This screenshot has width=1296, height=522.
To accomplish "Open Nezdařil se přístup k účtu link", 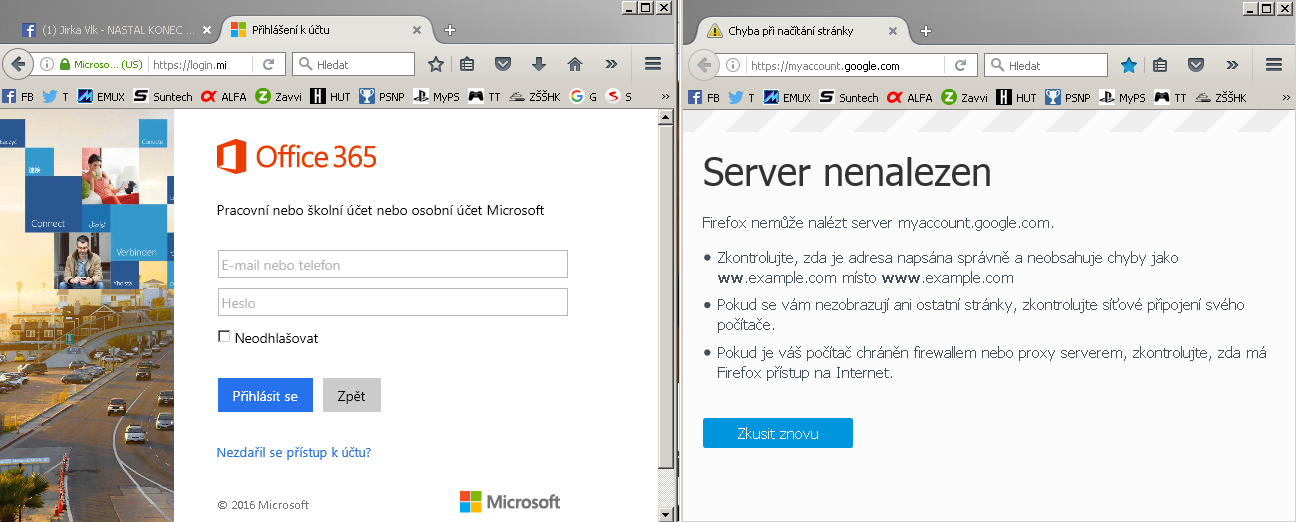I will click(x=294, y=452).
